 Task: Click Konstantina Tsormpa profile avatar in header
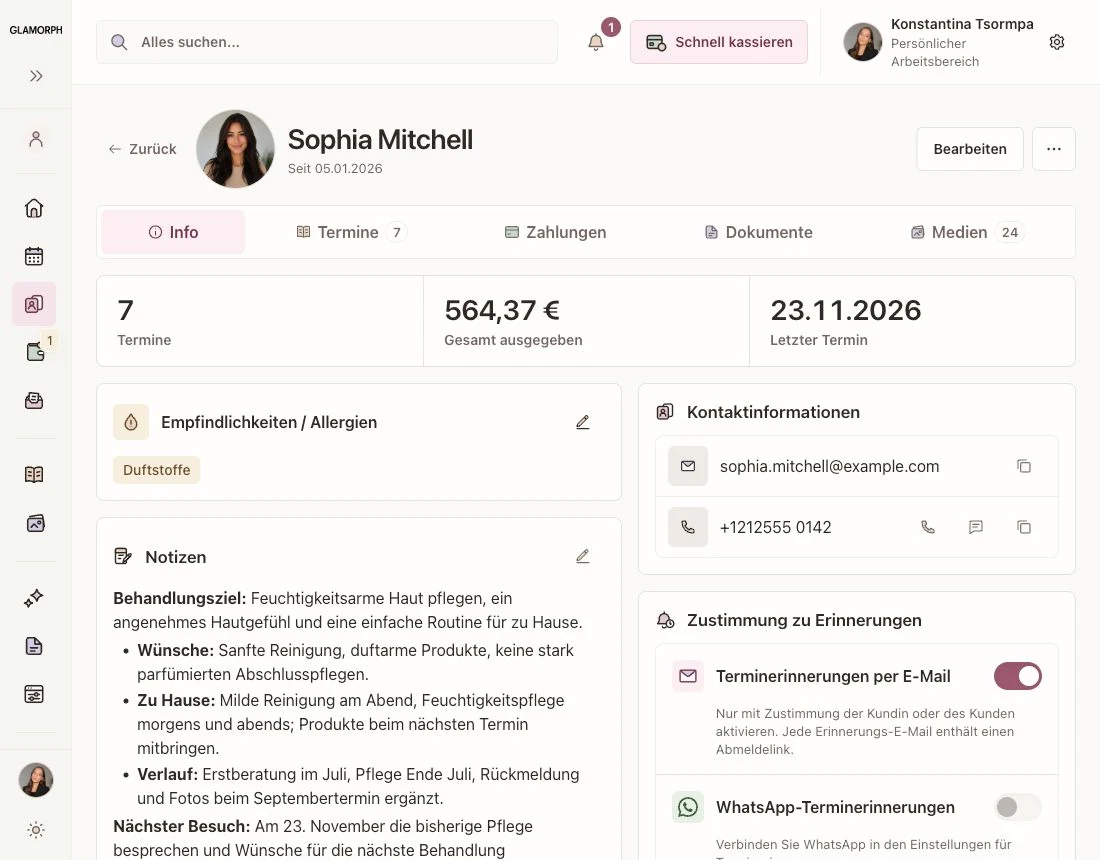click(x=862, y=42)
